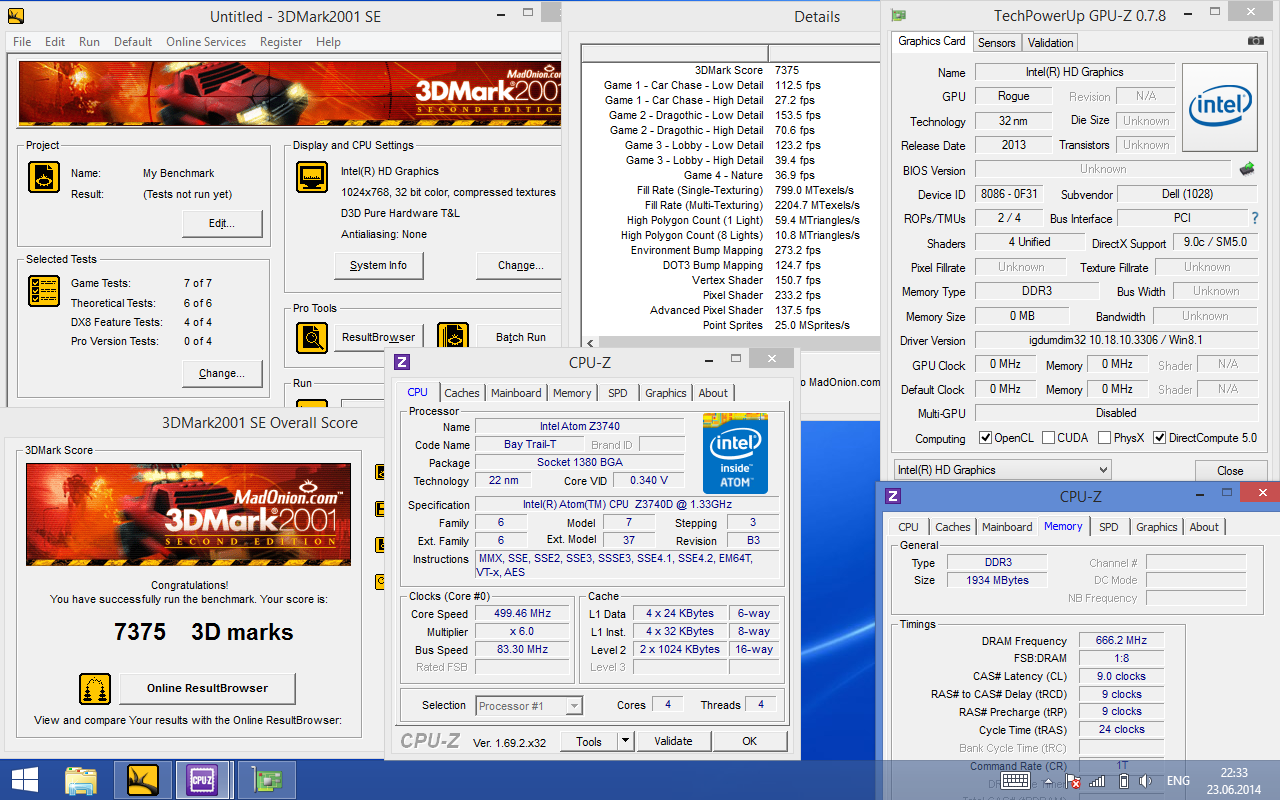Click Change... under Display and CPU Settings
Image resolution: width=1280 pixels, height=800 pixels.
pyautogui.click(x=521, y=265)
